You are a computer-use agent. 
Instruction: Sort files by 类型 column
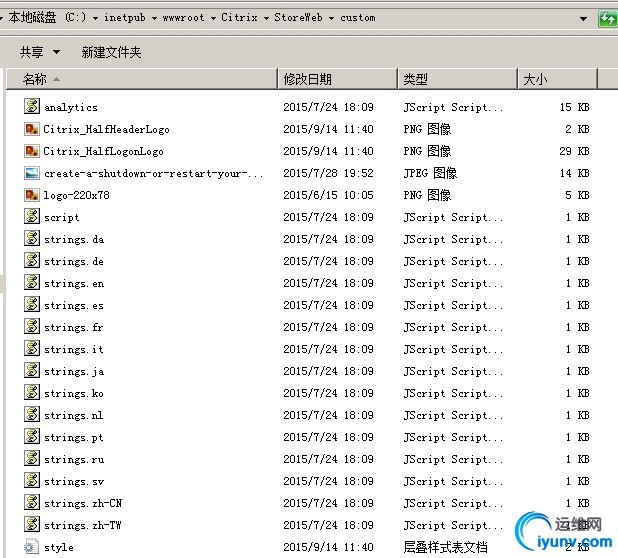tap(458, 79)
